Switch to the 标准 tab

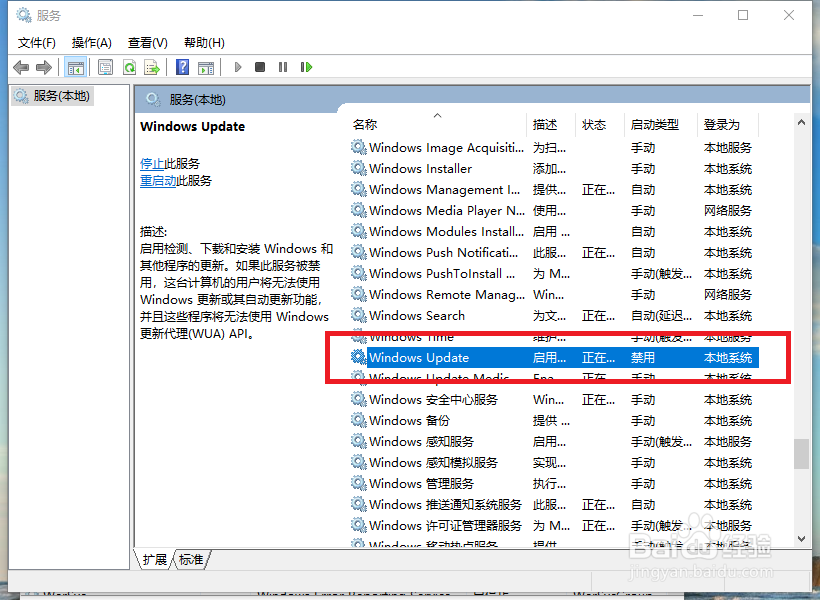click(x=191, y=560)
